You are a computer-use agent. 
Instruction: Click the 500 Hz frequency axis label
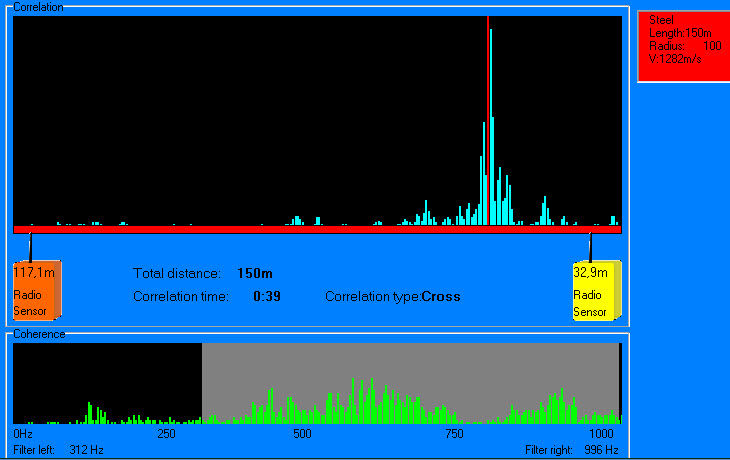[302, 435]
